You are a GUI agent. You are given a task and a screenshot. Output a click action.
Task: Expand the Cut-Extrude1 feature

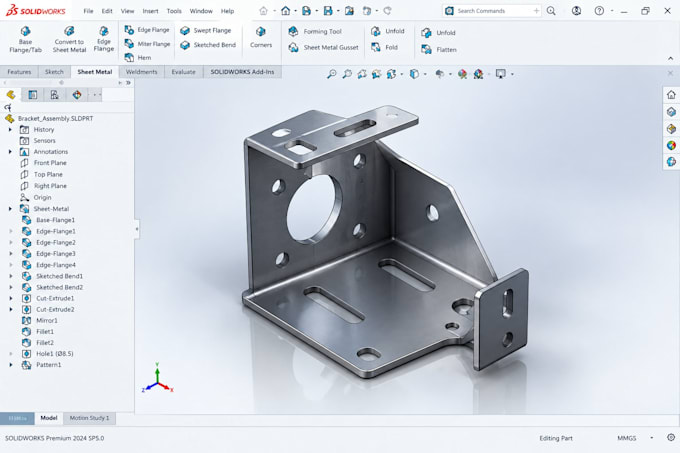[x=10, y=298]
